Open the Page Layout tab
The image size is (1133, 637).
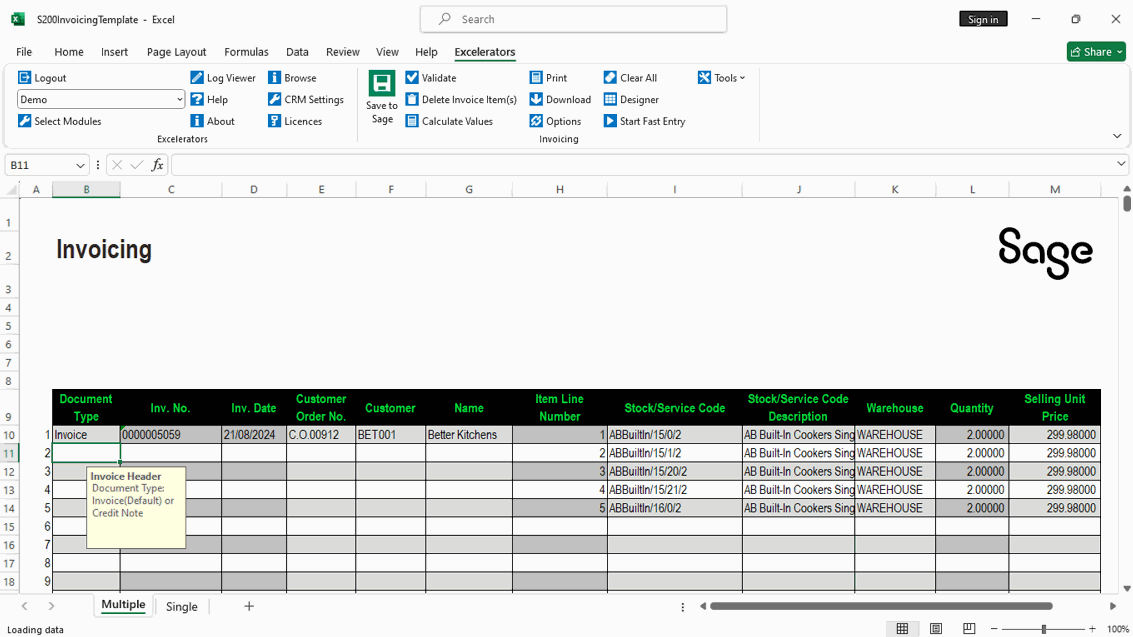coord(176,52)
